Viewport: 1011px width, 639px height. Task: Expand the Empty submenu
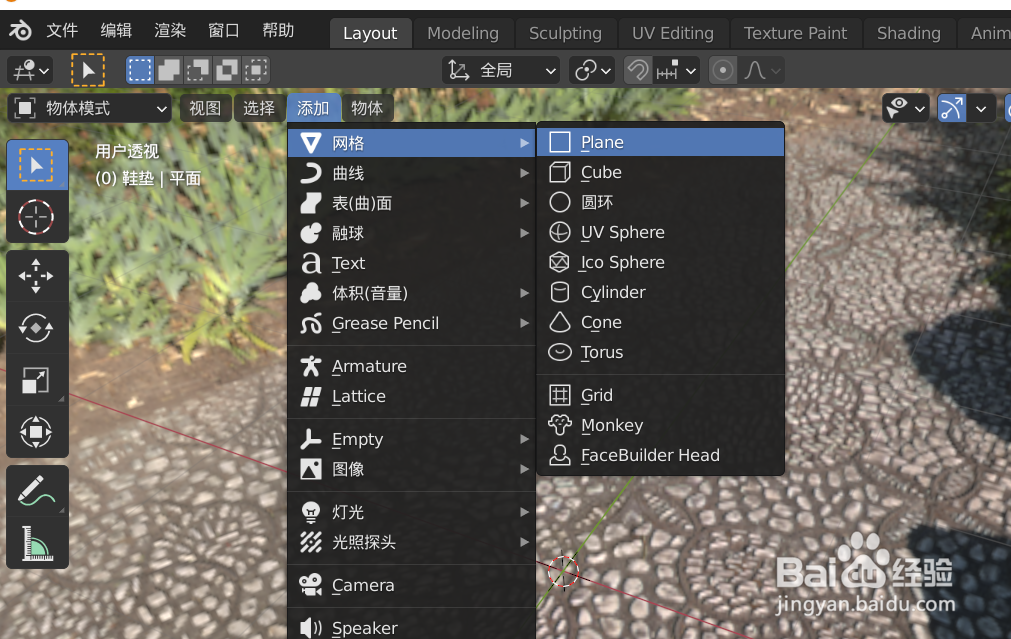click(412, 439)
